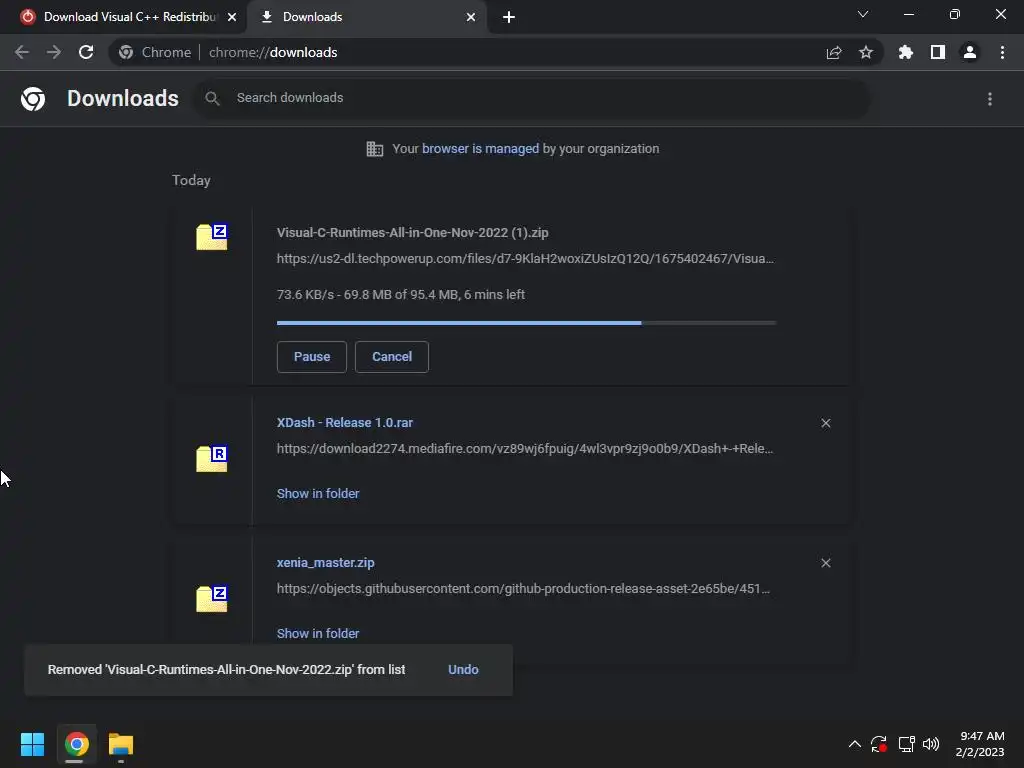Image resolution: width=1024 pixels, height=768 pixels.
Task: Click the browser forward arrow
Action: tap(54, 52)
